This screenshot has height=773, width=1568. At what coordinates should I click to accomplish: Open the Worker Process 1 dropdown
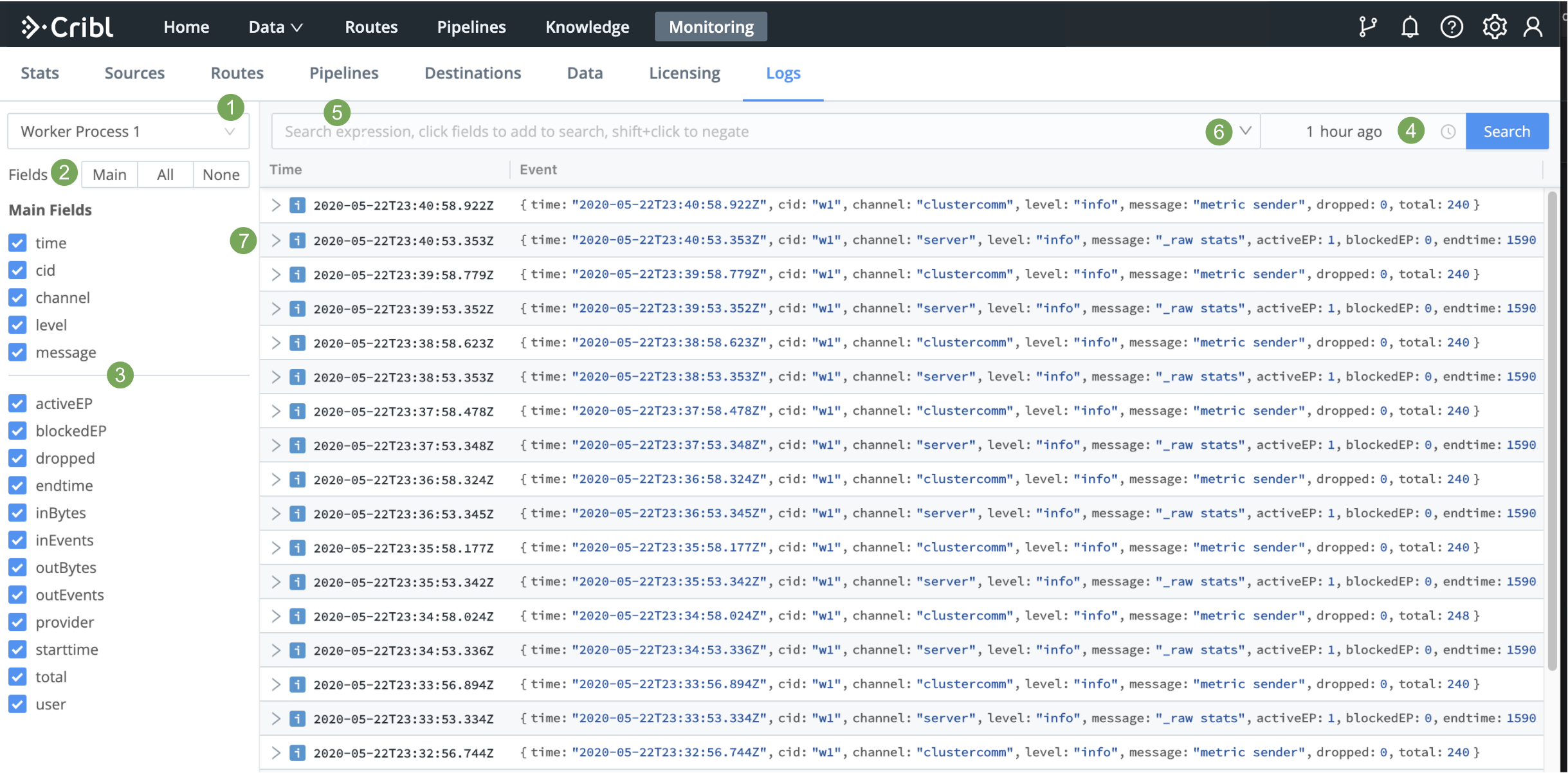pyautogui.click(x=128, y=131)
